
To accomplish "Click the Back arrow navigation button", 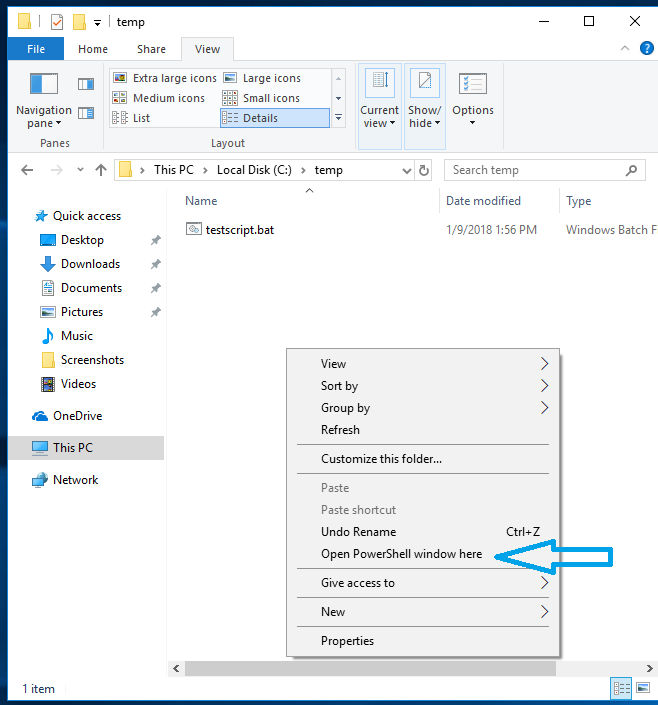I will coord(27,170).
